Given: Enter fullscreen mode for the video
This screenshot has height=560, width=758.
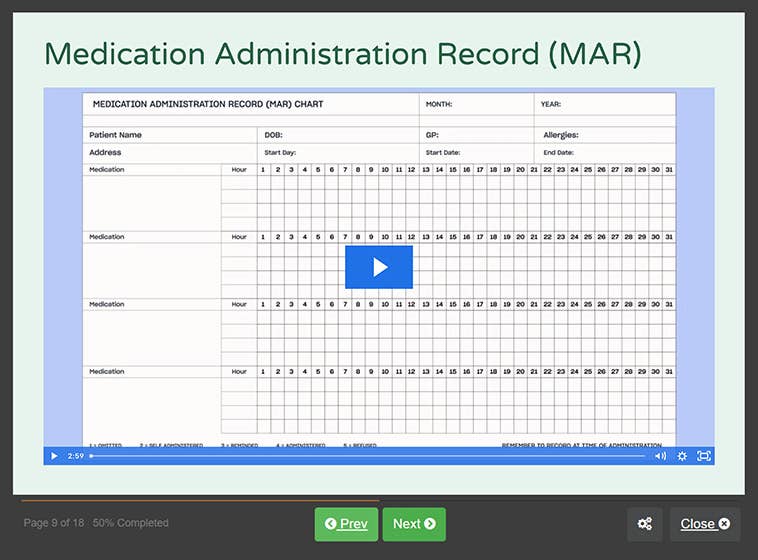Looking at the screenshot, I should tap(703, 456).
